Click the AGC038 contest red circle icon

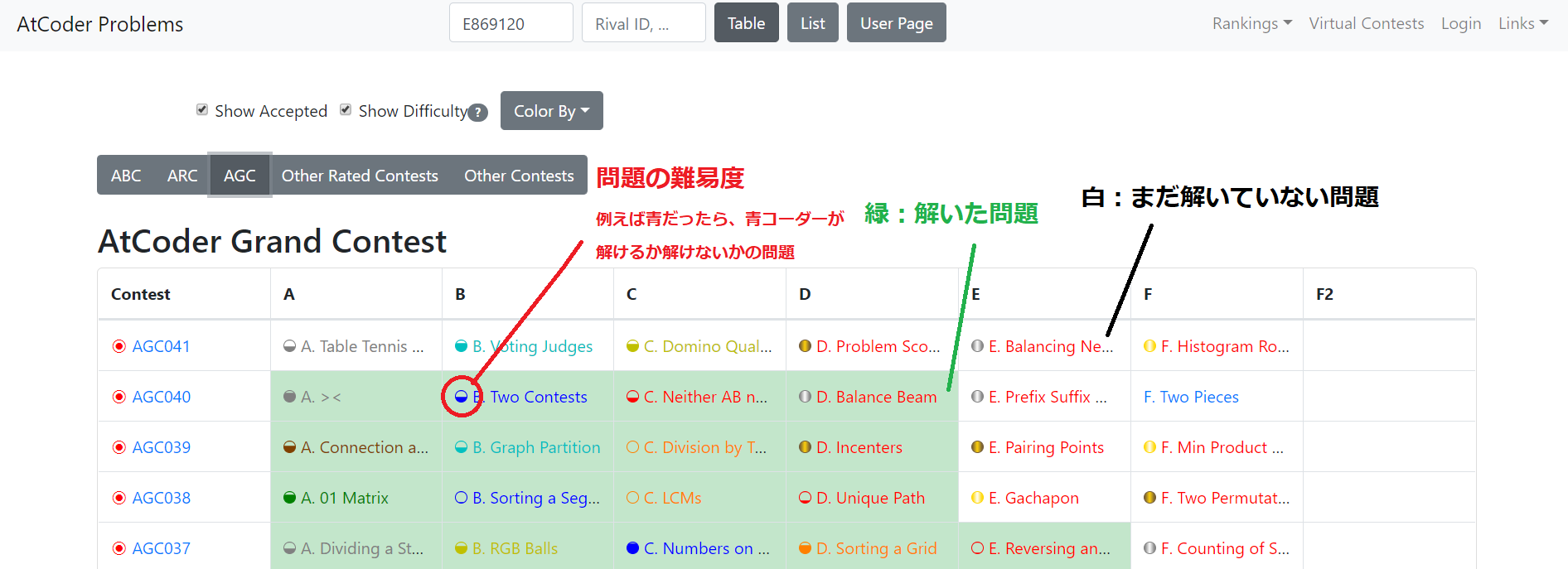tap(119, 498)
